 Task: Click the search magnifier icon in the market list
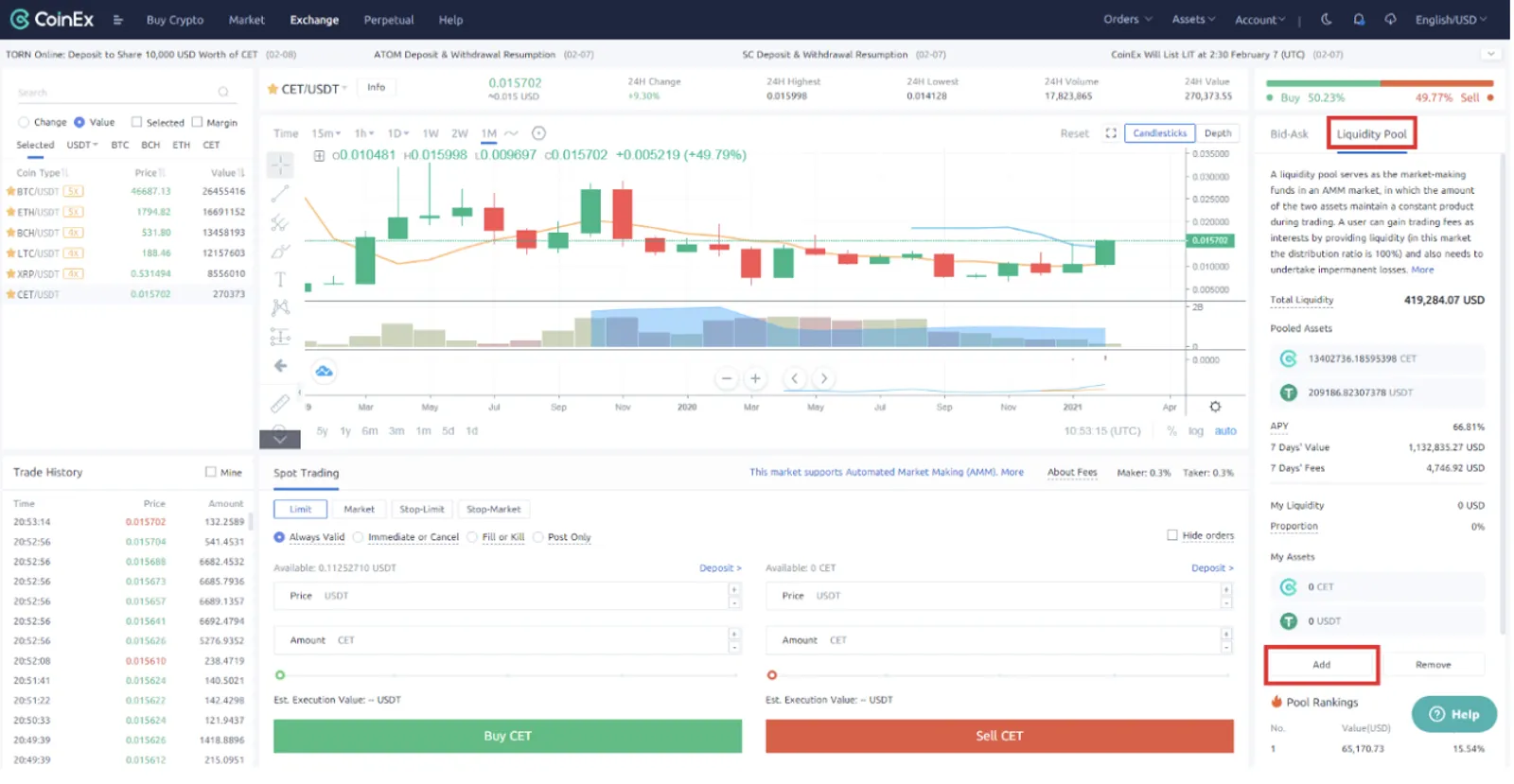223,92
